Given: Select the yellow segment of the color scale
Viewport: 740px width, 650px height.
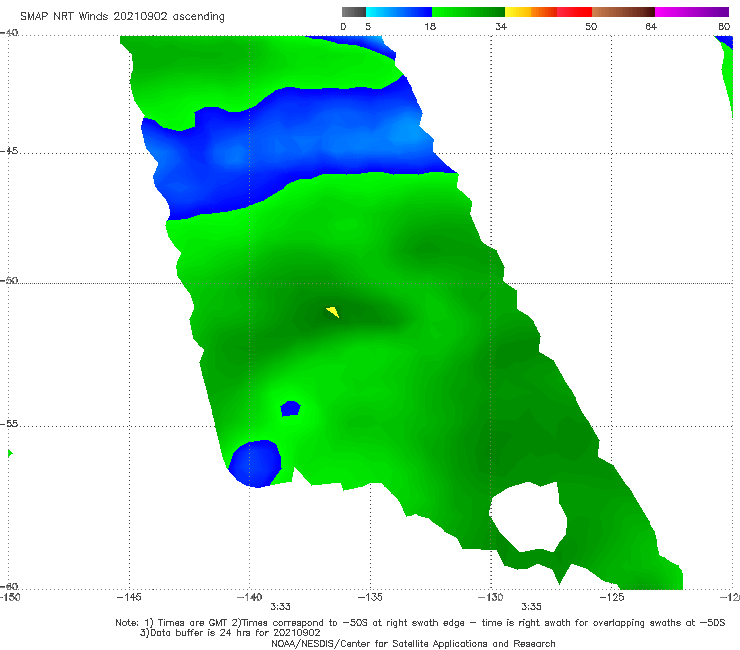Looking at the screenshot, I should [x=518, y=12].
